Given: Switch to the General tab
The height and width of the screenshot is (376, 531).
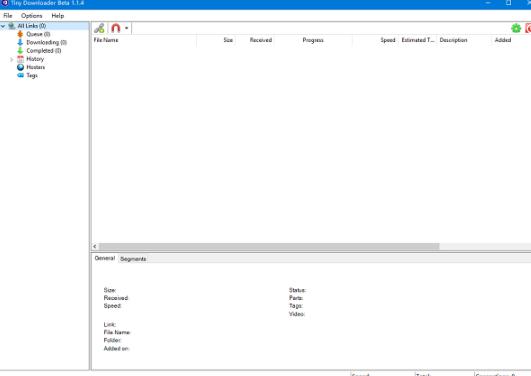Looking at the screenshot, I should (x=105, y=258).
